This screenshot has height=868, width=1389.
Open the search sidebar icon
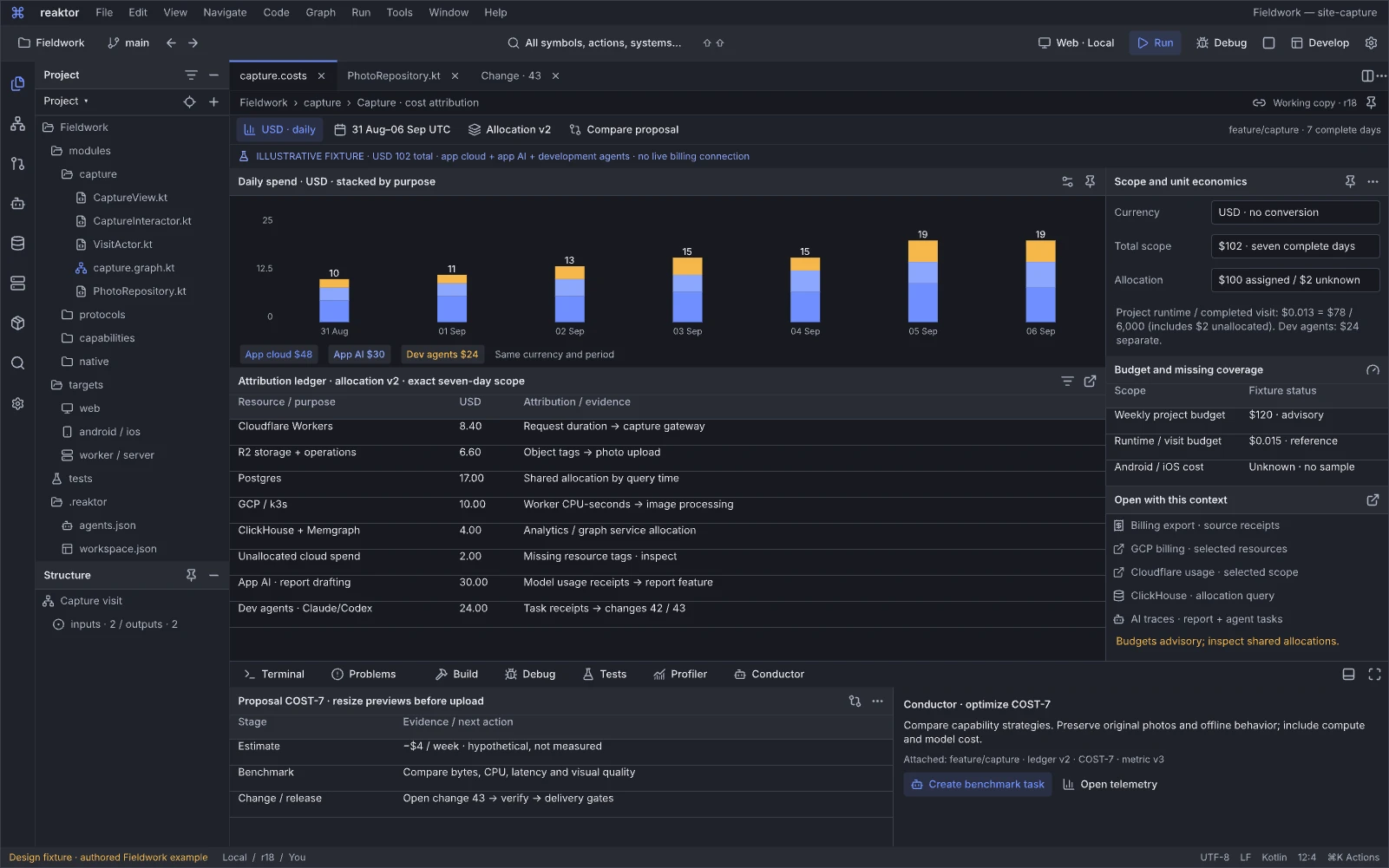(x=17, y=363)
